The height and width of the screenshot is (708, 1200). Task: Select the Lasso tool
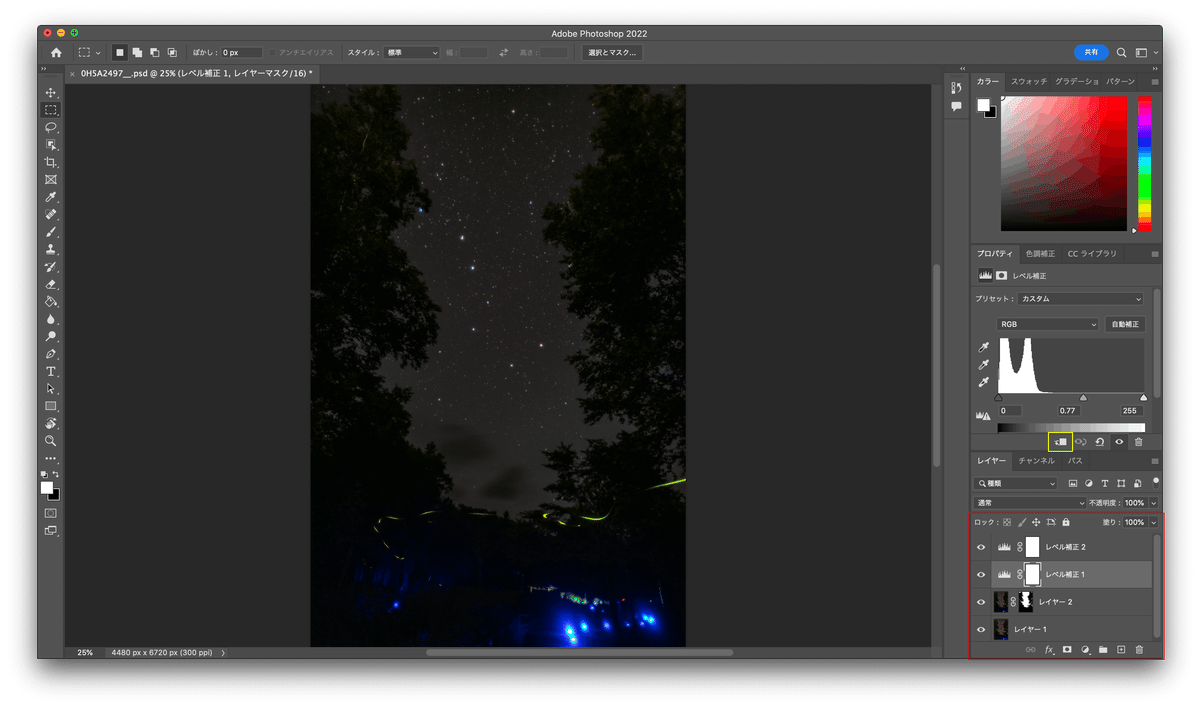pos(51,127)
